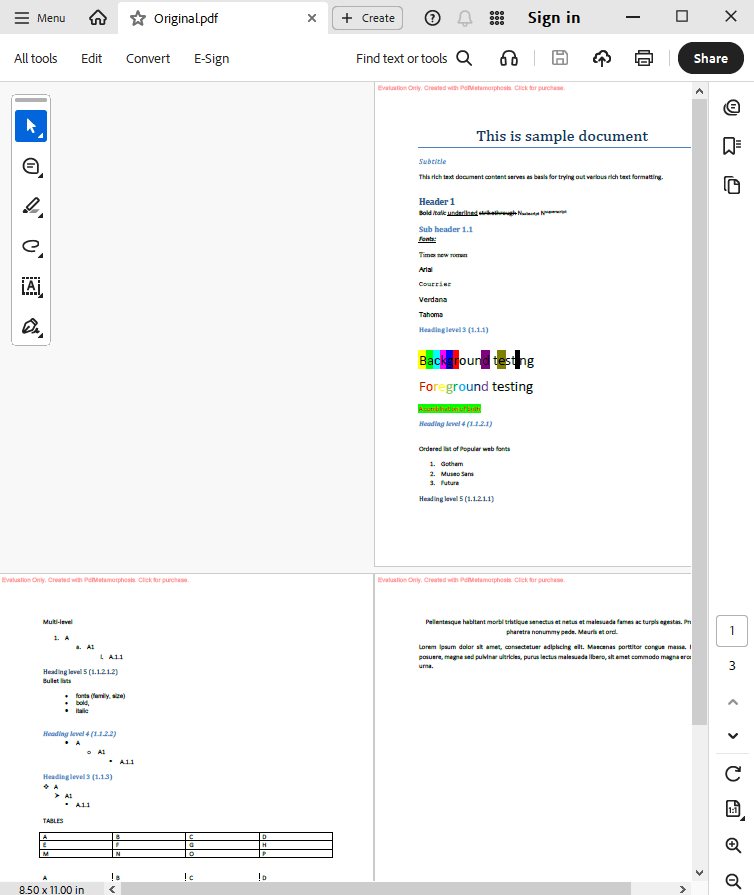Select the freehand Draw loop tool
Image resolution: width=754 pixels, height=895 pixels.
pyautogui.click(x=31, y=247)
